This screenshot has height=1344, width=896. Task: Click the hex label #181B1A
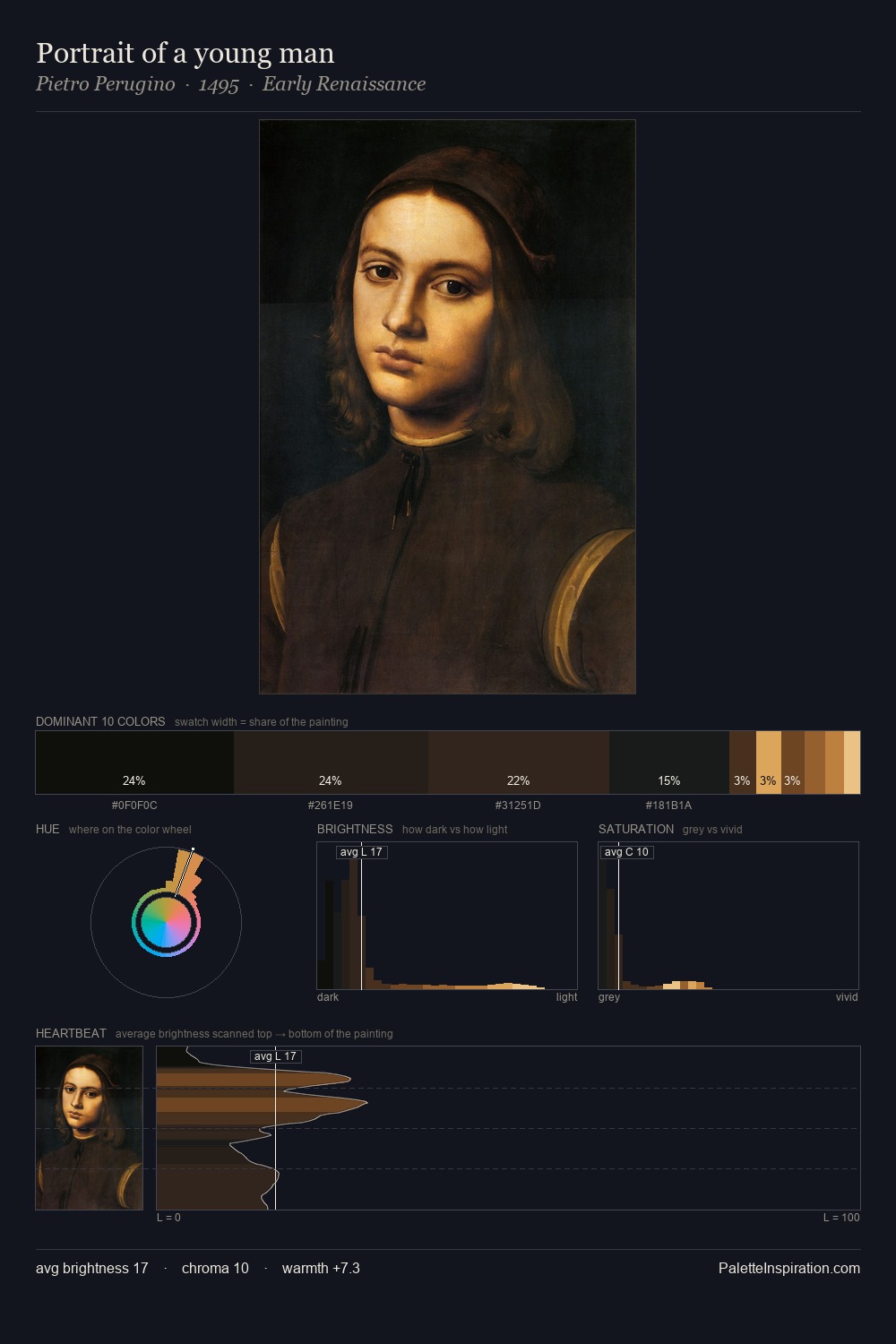669,806
